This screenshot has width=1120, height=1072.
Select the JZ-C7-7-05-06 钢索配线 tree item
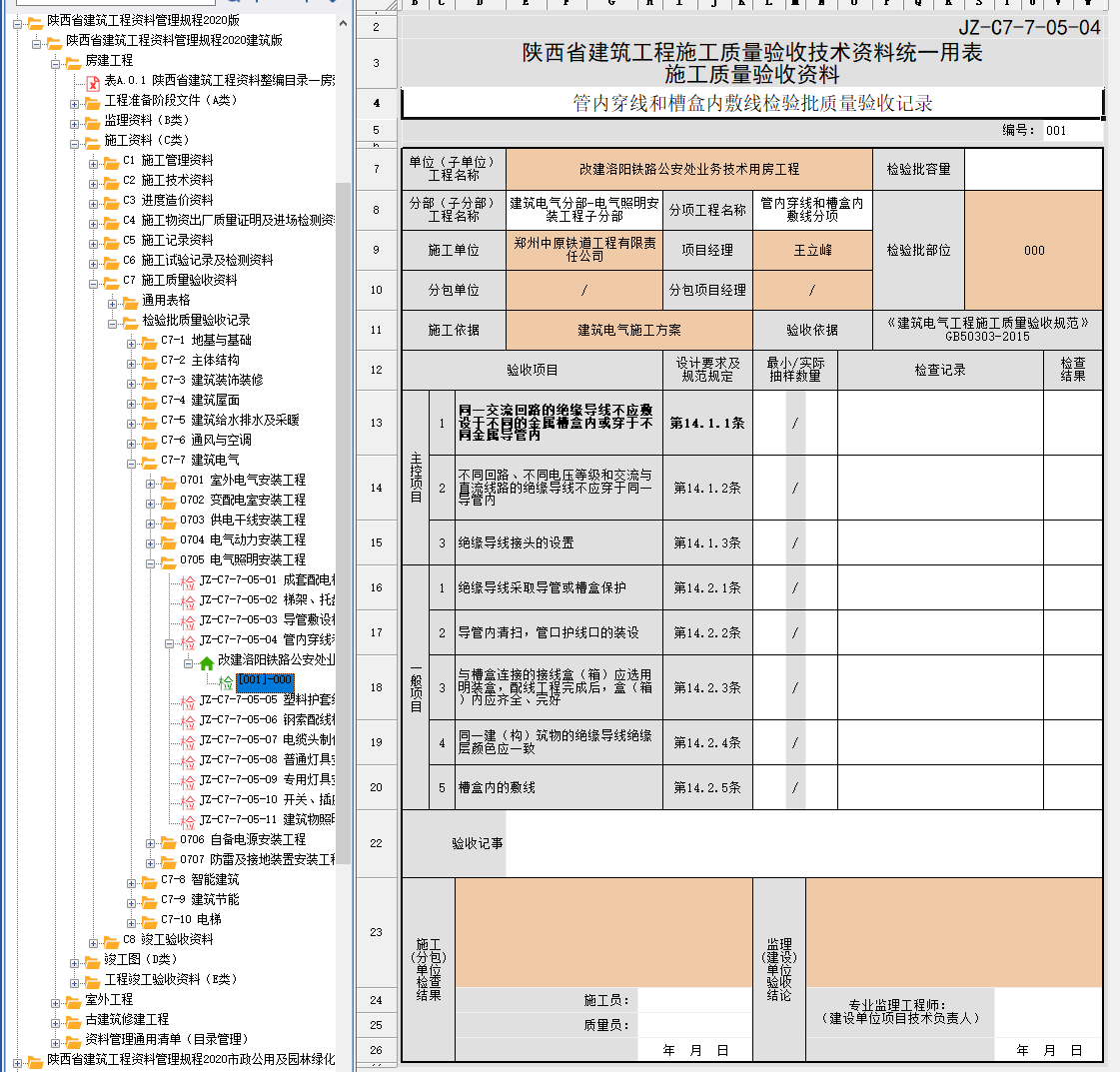tap(266, 720)
